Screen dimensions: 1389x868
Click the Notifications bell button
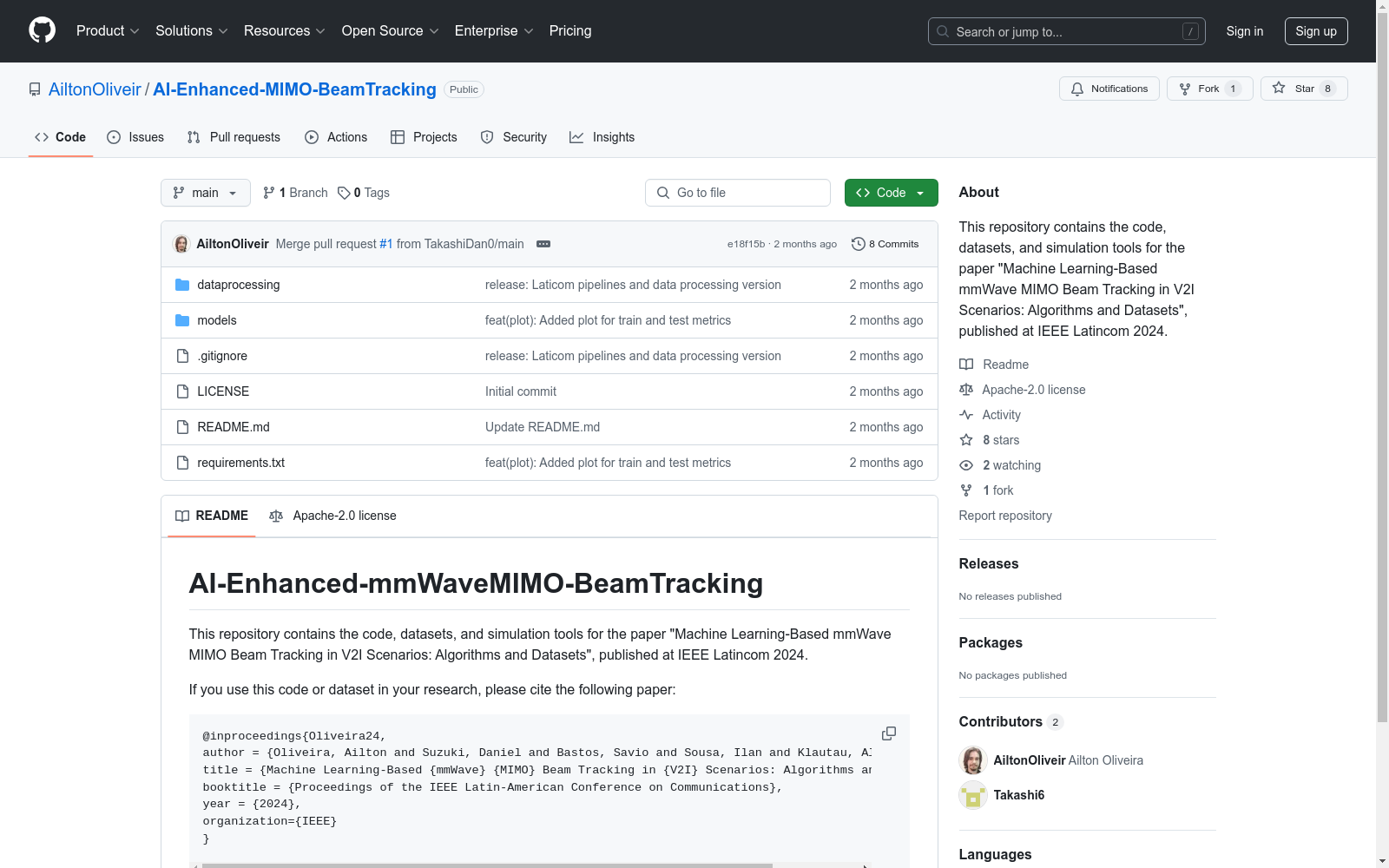(1109, 89)
